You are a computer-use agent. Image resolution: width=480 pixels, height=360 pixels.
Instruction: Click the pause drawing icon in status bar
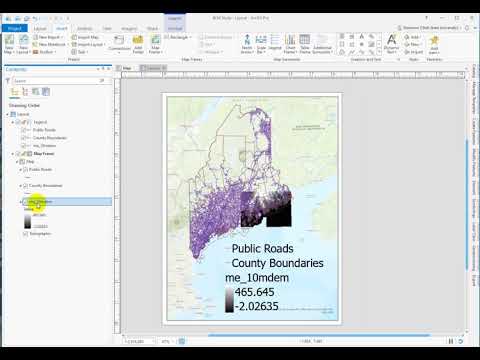point(451,341)
